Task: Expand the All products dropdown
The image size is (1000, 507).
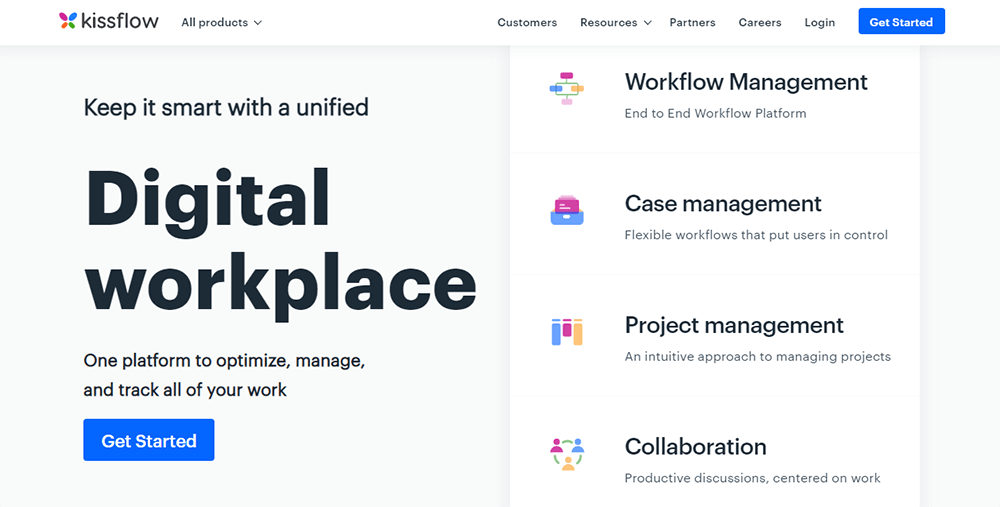Action: coord(221,22)
